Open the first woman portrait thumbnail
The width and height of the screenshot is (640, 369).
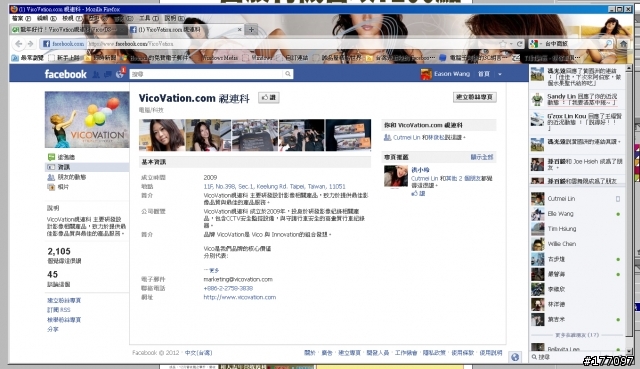(162, 135)
